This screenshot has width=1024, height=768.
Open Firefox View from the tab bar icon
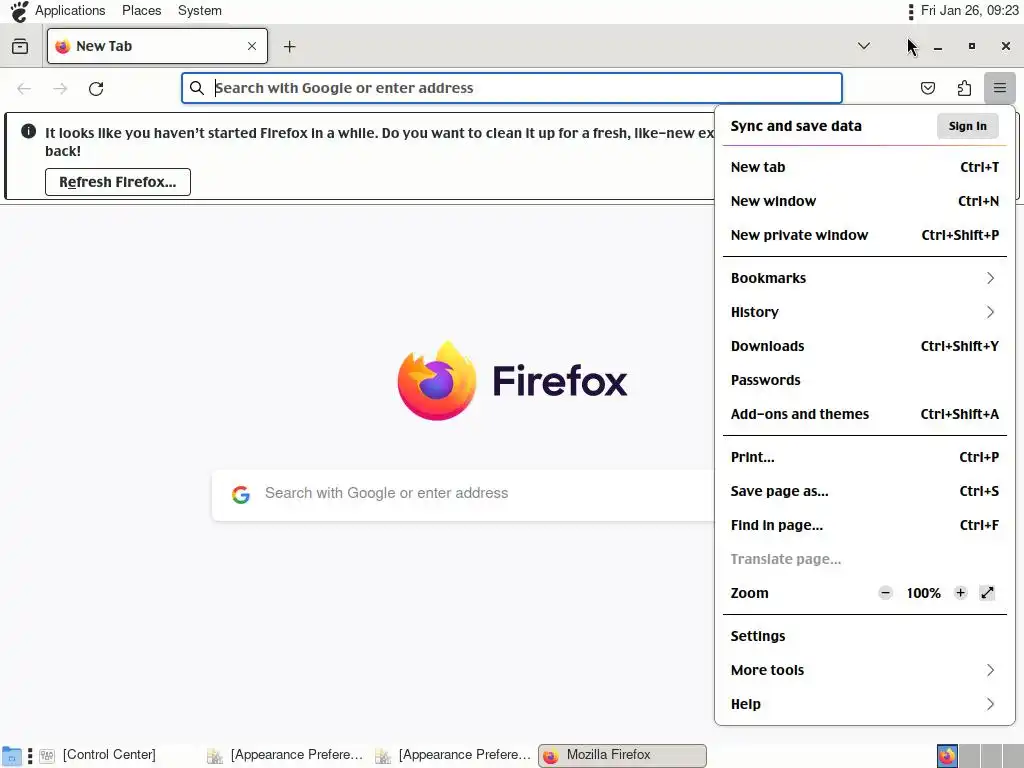20,46
